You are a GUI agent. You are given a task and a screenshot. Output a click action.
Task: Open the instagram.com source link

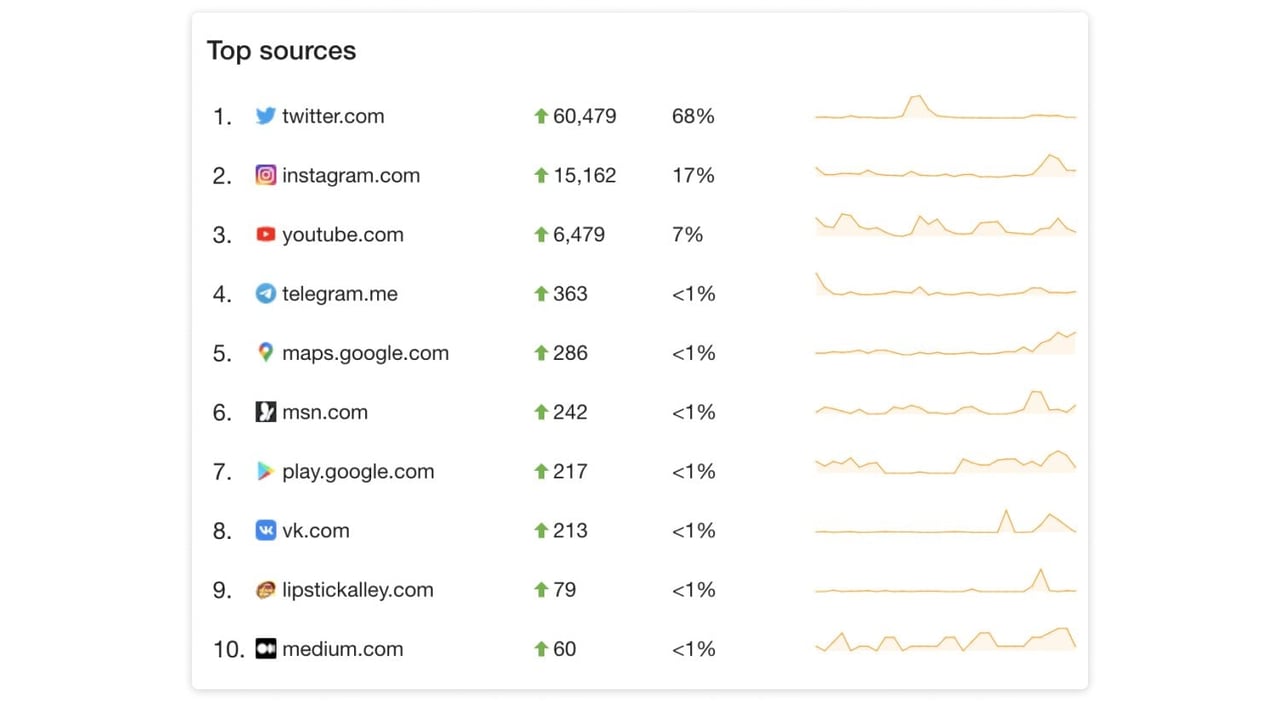click(x=351, y=175)
